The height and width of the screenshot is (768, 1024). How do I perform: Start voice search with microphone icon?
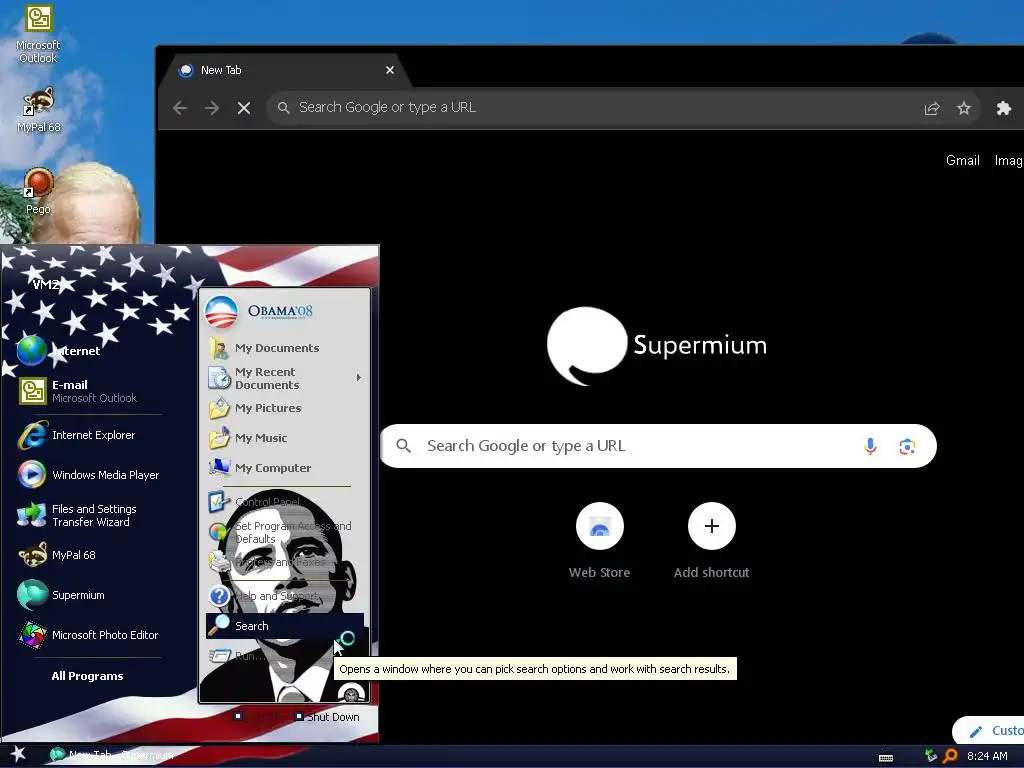870,446
